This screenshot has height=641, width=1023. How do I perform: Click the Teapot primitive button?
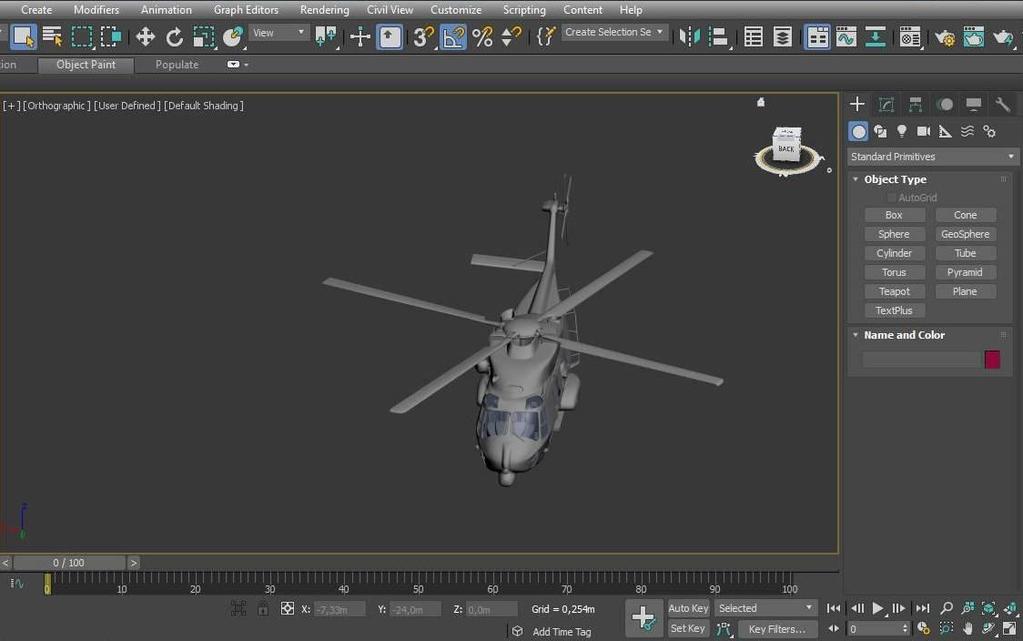(894, 291)
